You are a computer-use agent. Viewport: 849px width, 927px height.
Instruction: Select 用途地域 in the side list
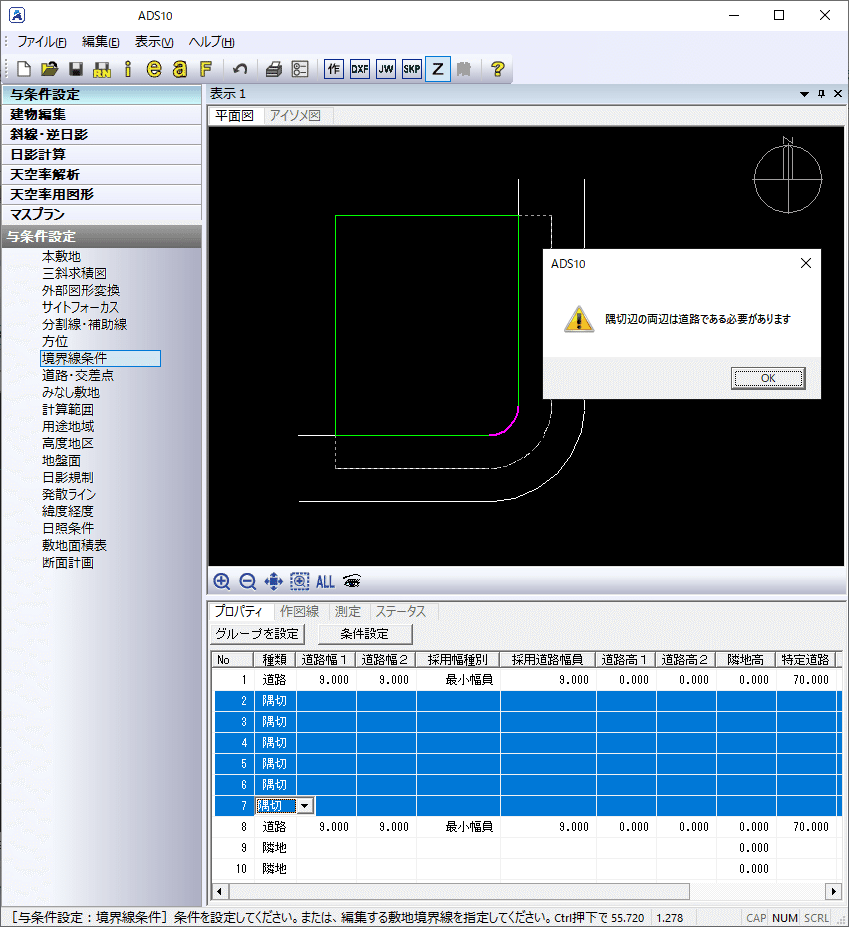(x=68, y=427)
